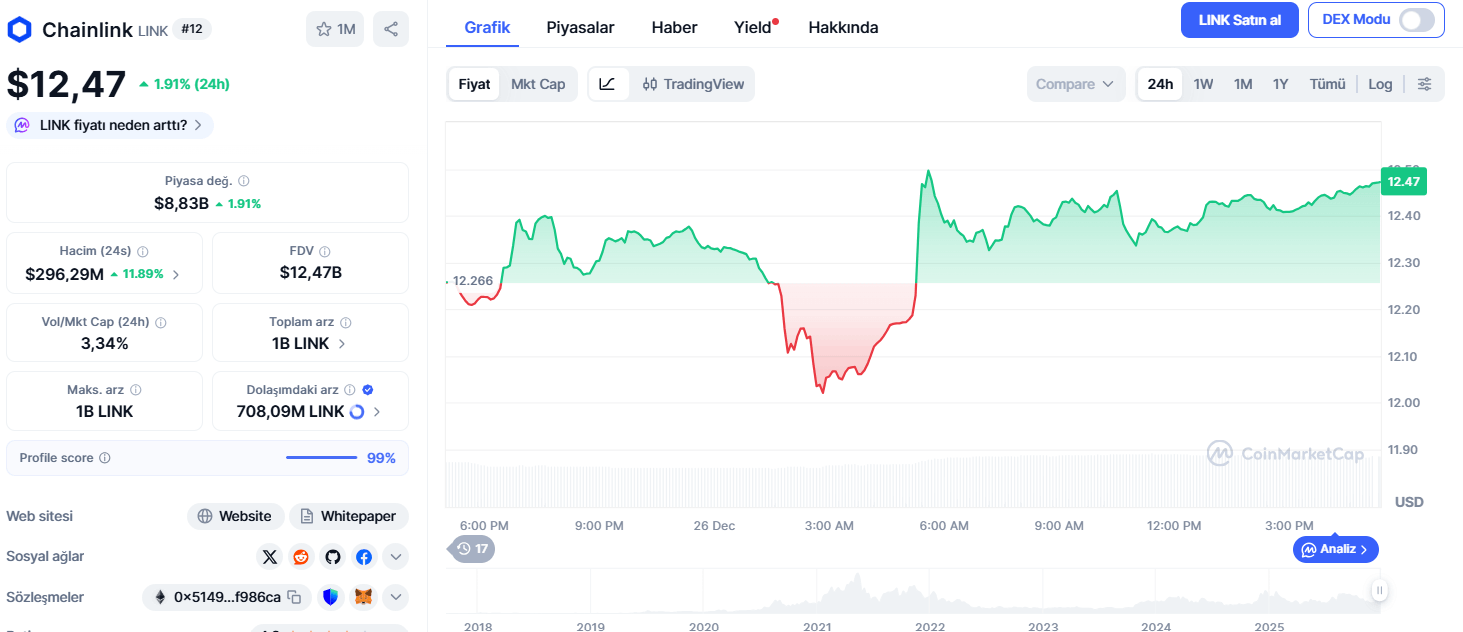The height and width of the screenshot is (632, 1463).
Task: Click the 3,34% Vol/Mkt Cap value
Action: (x=105, y=343)
